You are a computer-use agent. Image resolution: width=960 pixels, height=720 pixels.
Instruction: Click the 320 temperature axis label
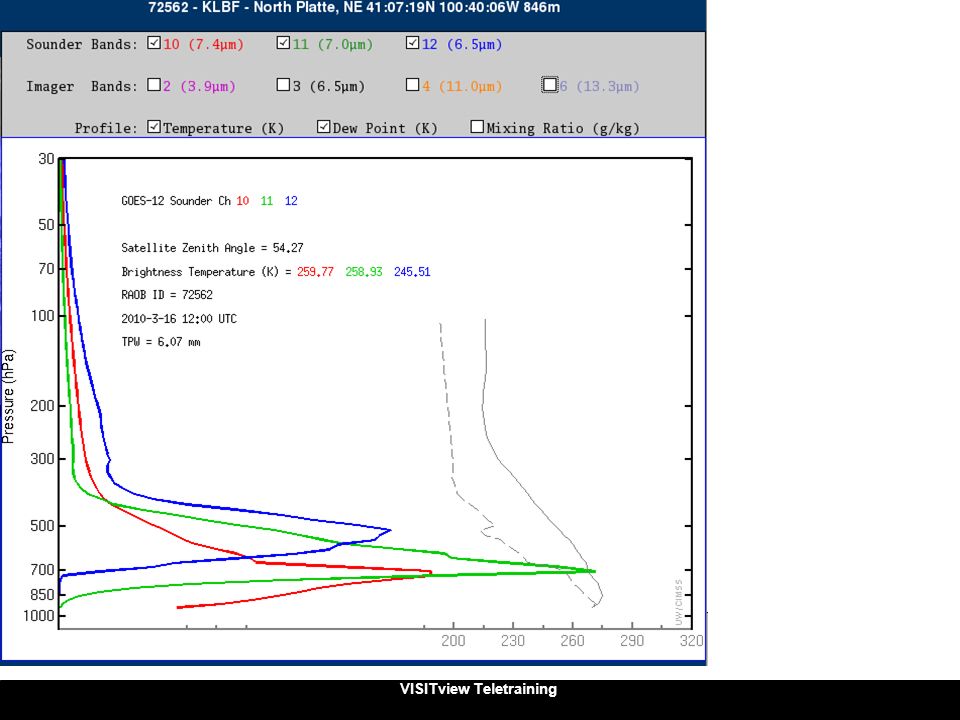[x=692, y=641]
